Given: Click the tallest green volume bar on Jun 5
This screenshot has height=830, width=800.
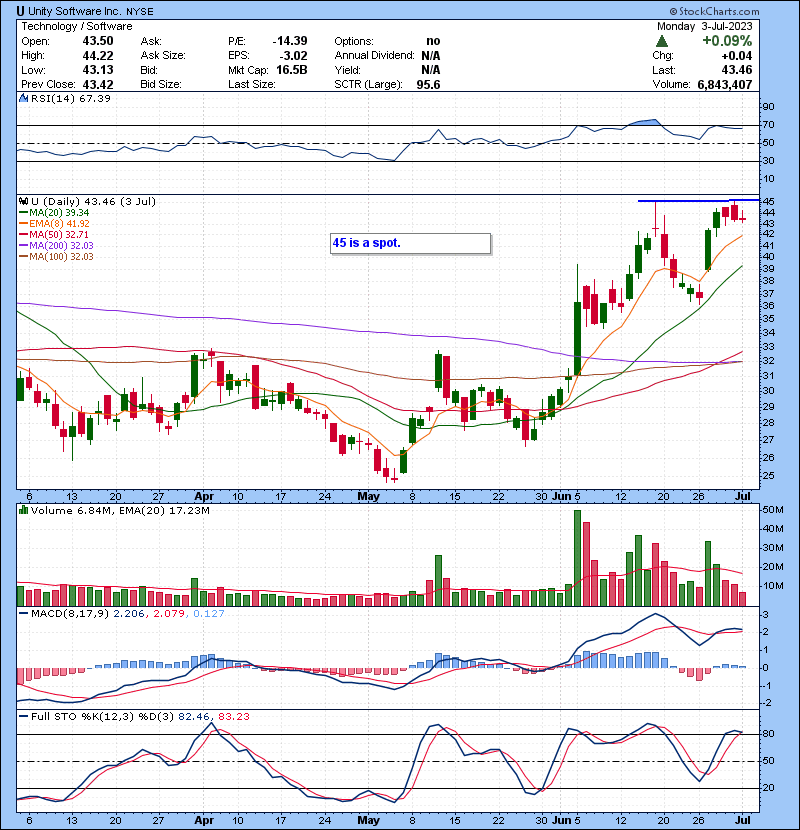Looking at the screenshot, I should 577,558.
